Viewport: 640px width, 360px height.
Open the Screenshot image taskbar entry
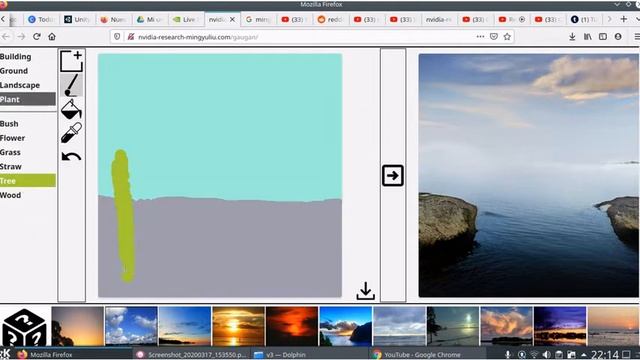[192, 354]
